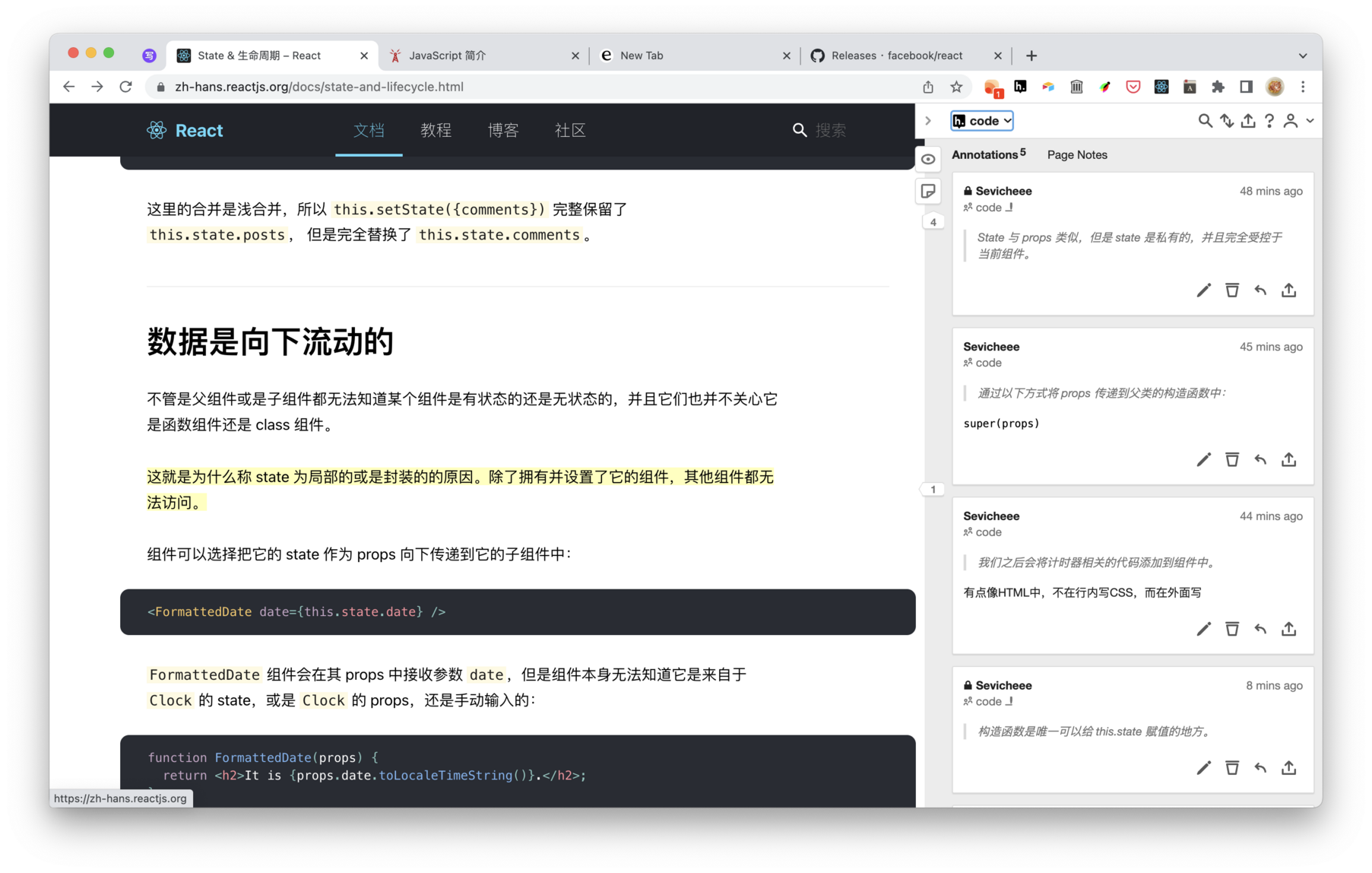Open the 教程 navigation tab
Viewport: 1372px width, 873px height.
tap(436, 130)
